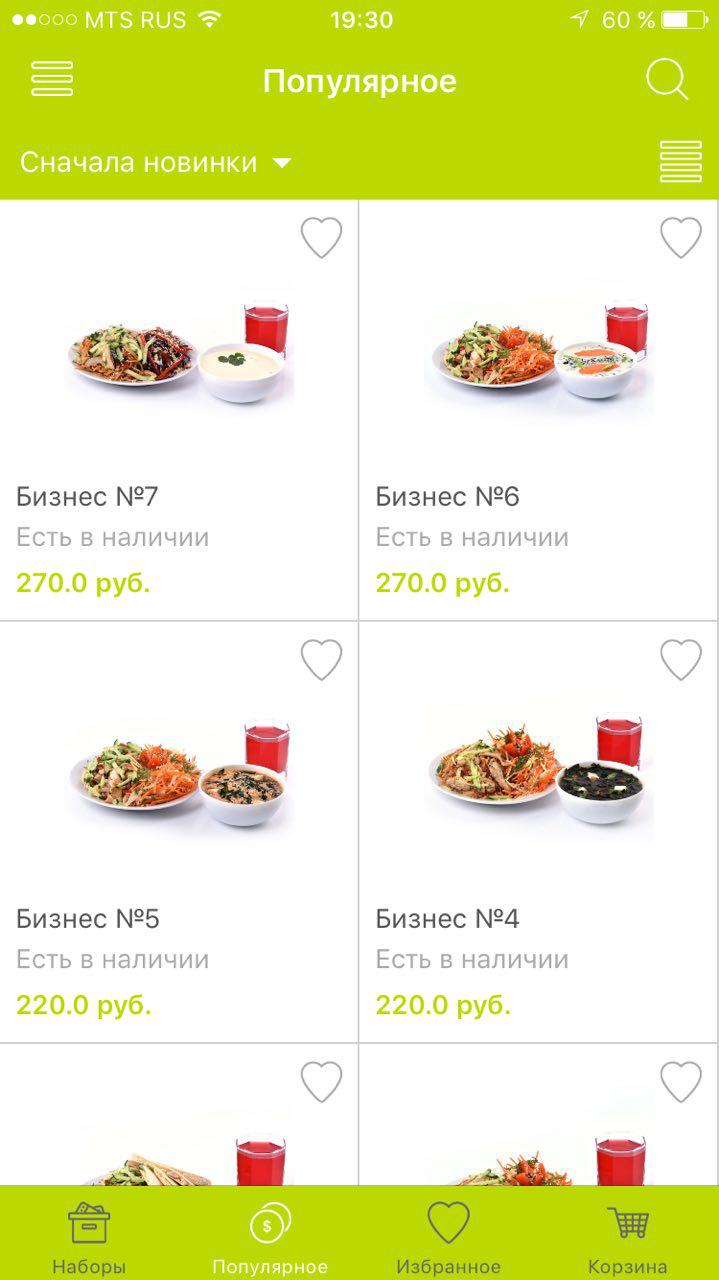Viewport: 719px width, 1280px height.
Task: Like Бизнес №4 via heart icon
Action: coord(681,660)
